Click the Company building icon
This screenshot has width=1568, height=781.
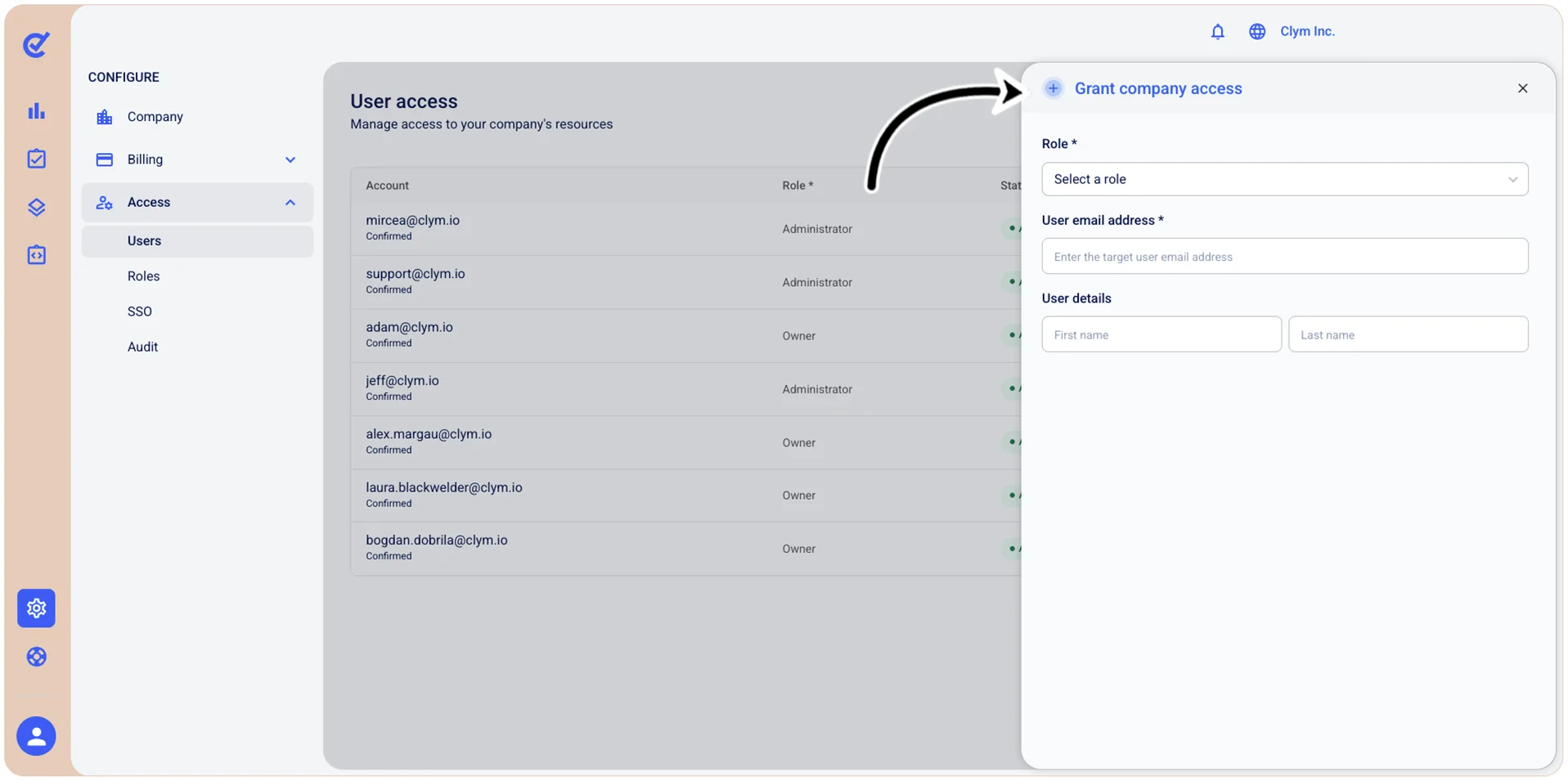(x=105, y=117)
